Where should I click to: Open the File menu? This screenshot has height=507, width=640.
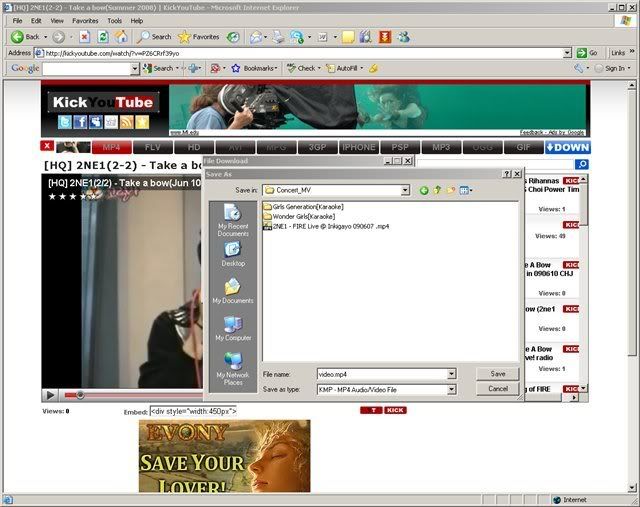[17, 21]
